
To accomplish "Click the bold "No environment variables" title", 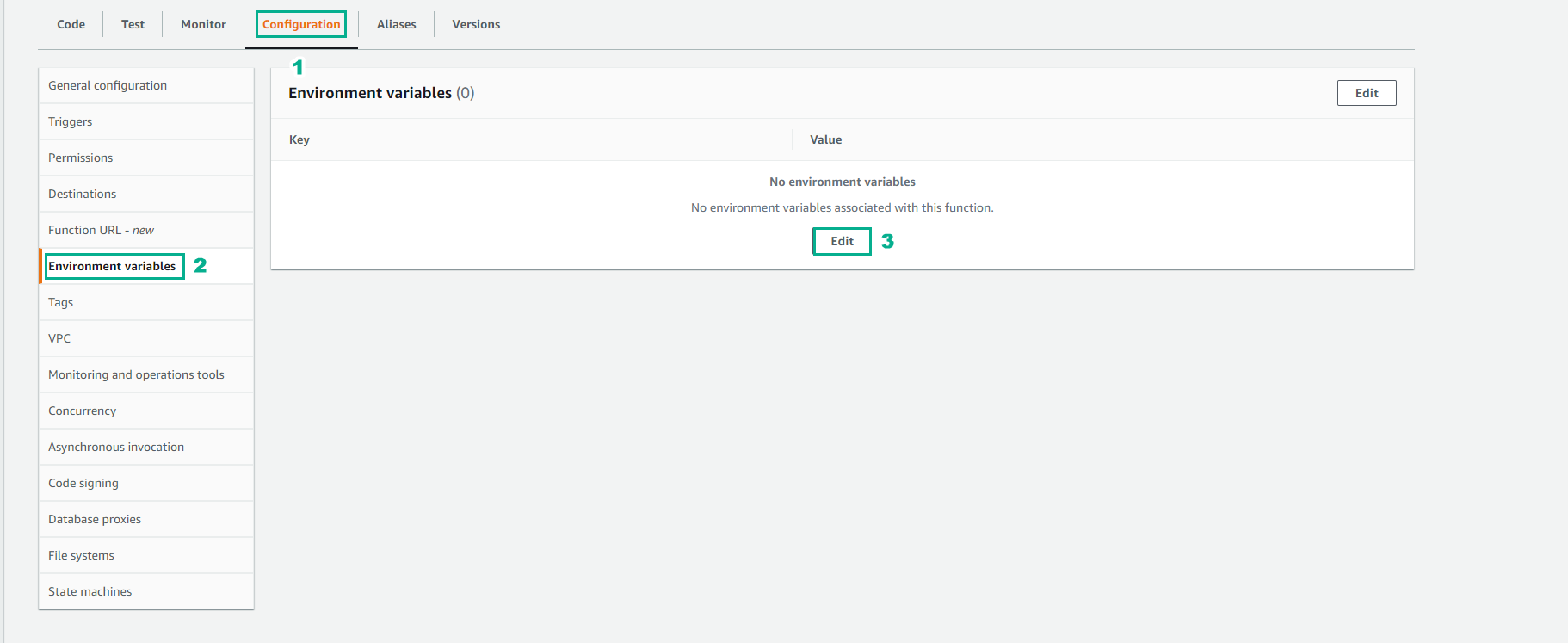I will pyautogui.click(x=843, y=182).
